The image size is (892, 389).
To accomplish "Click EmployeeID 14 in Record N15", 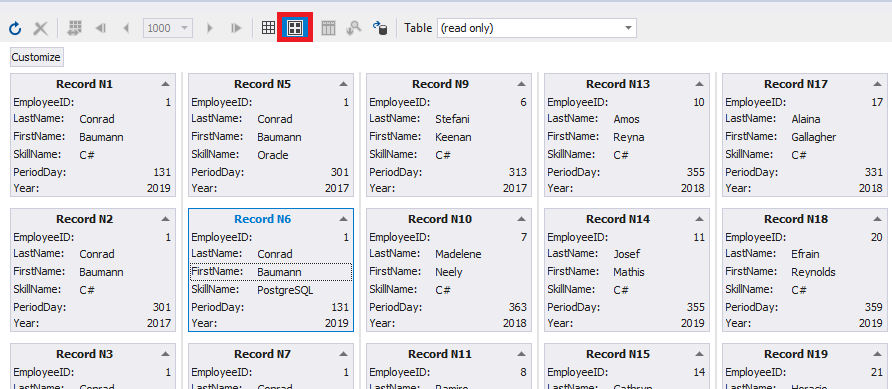I will [699, 372].
